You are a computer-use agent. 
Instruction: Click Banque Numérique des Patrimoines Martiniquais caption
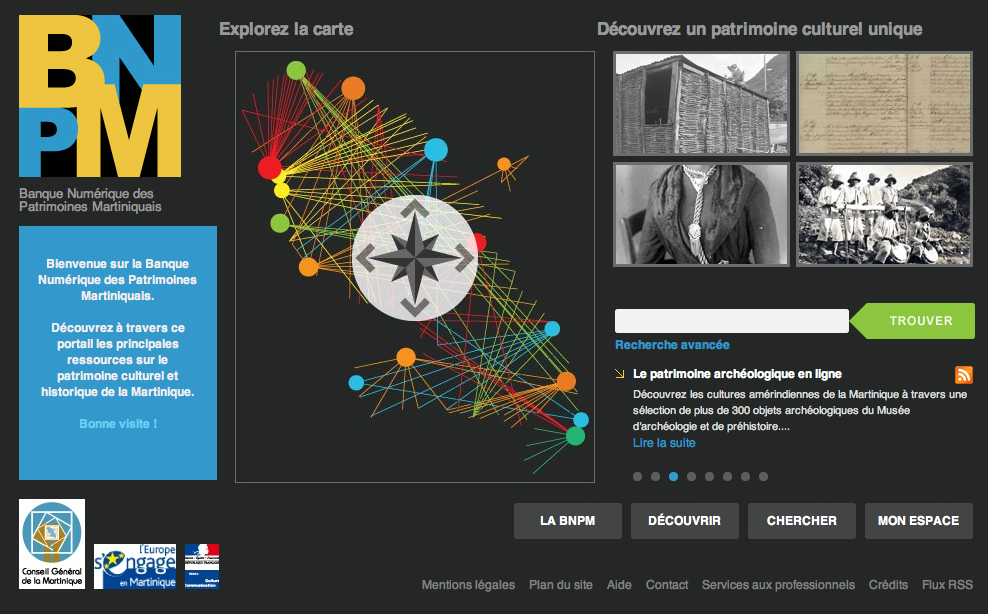[90, 200]
